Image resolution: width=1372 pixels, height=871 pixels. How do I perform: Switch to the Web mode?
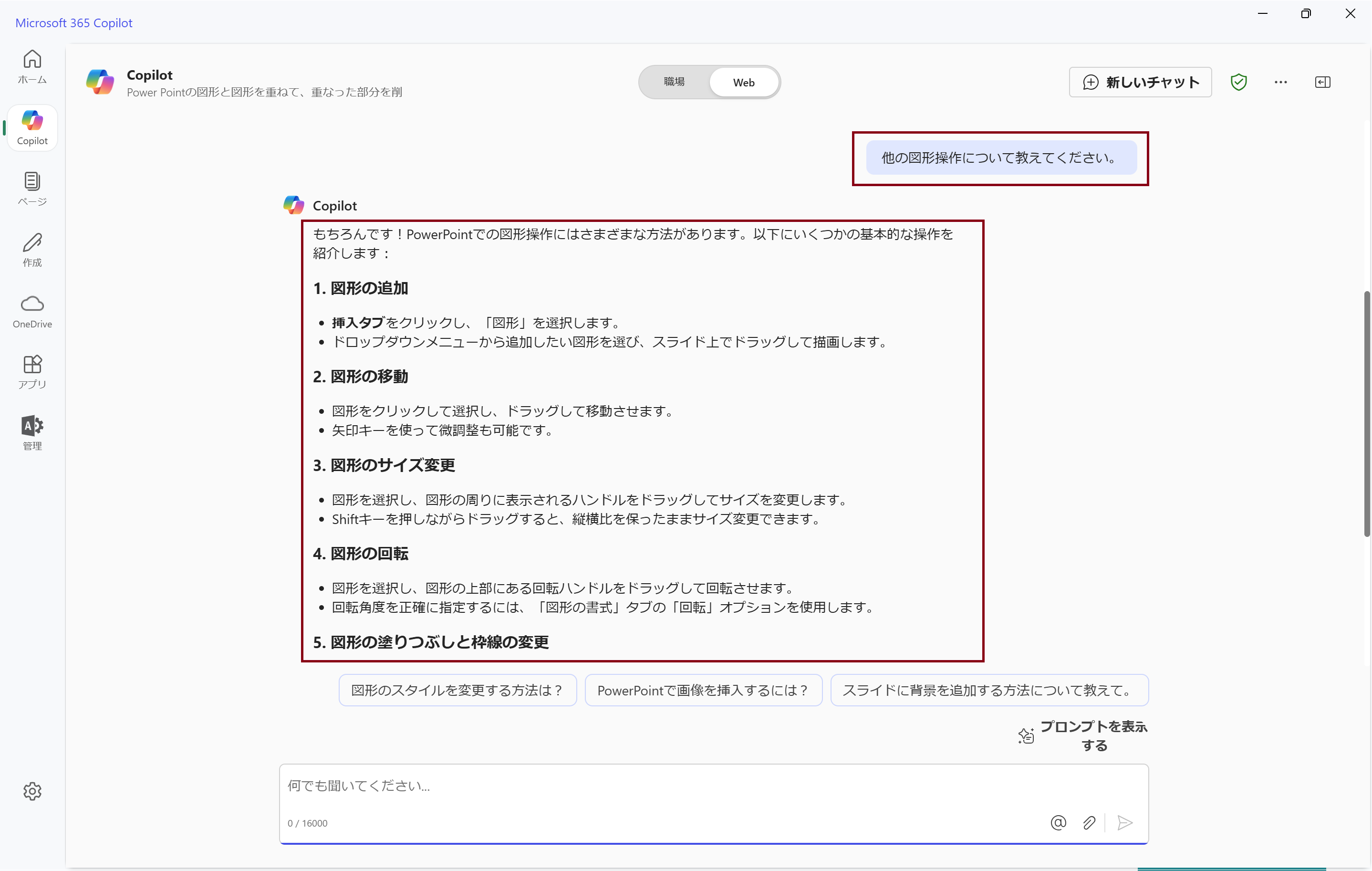tap(744, 82)
